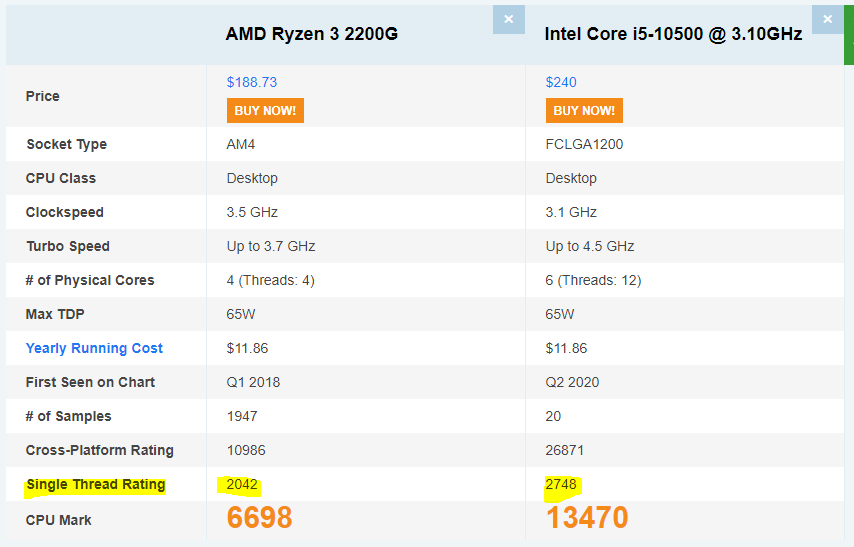Open the $188.73 price link
854x547 pixels.
pyautogui.click(x=252, y=82)
